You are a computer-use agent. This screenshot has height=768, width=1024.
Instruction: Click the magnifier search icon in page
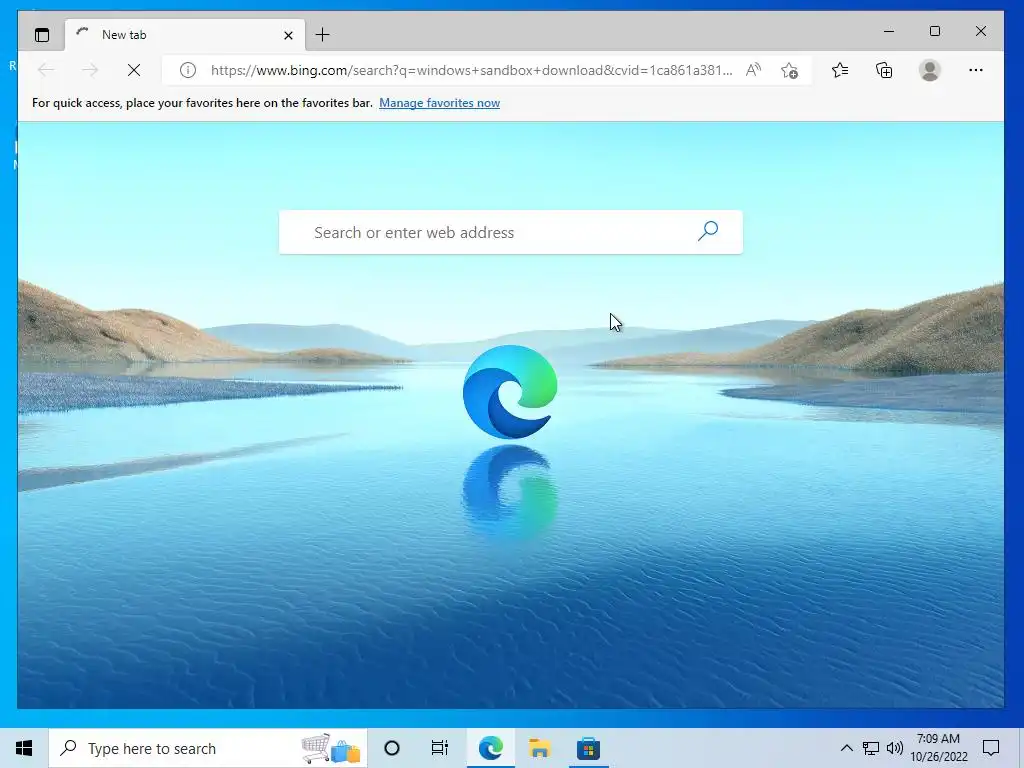click(x=708, y=231)
